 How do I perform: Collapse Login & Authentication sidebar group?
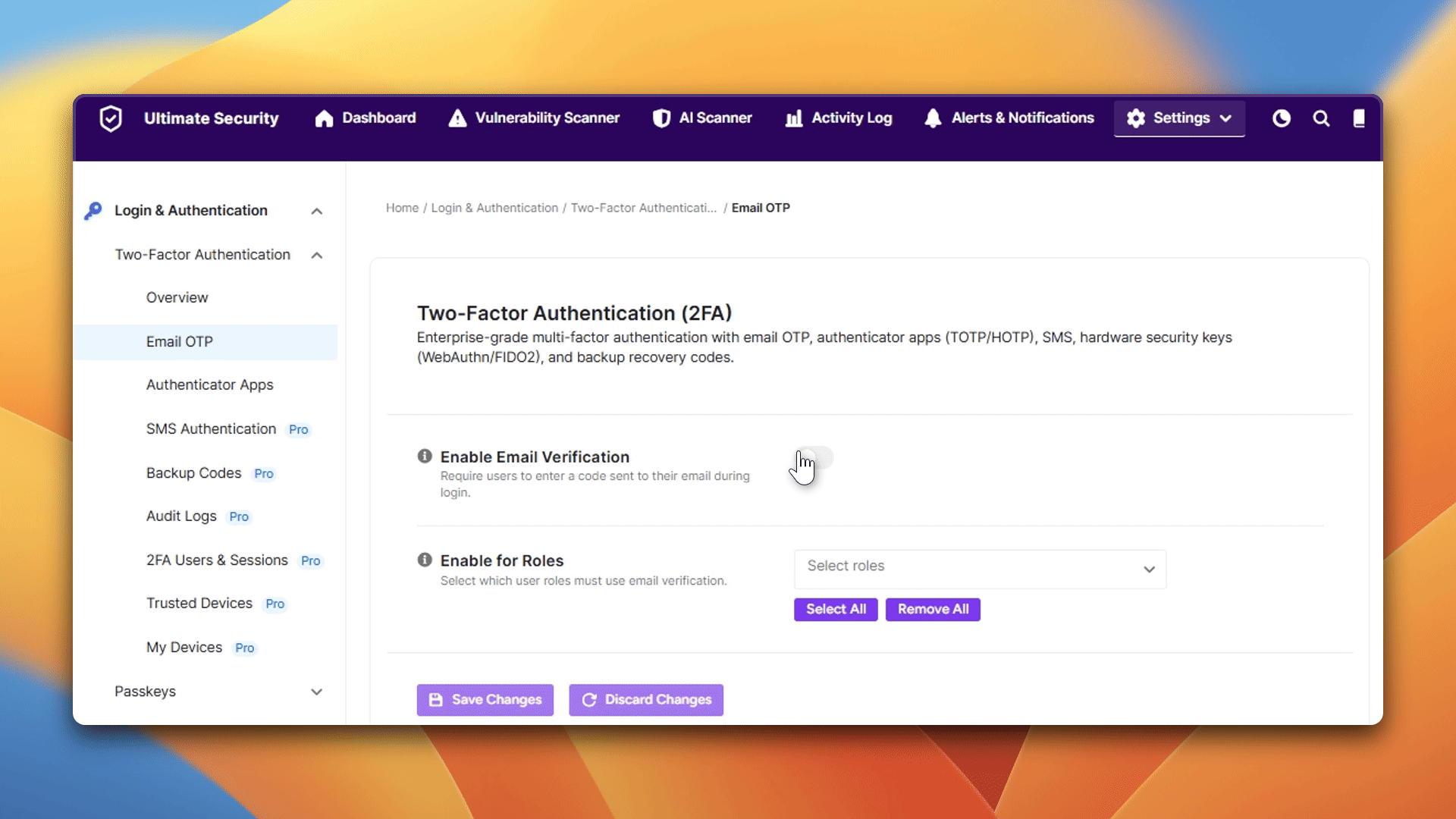[x=317, y=212]
